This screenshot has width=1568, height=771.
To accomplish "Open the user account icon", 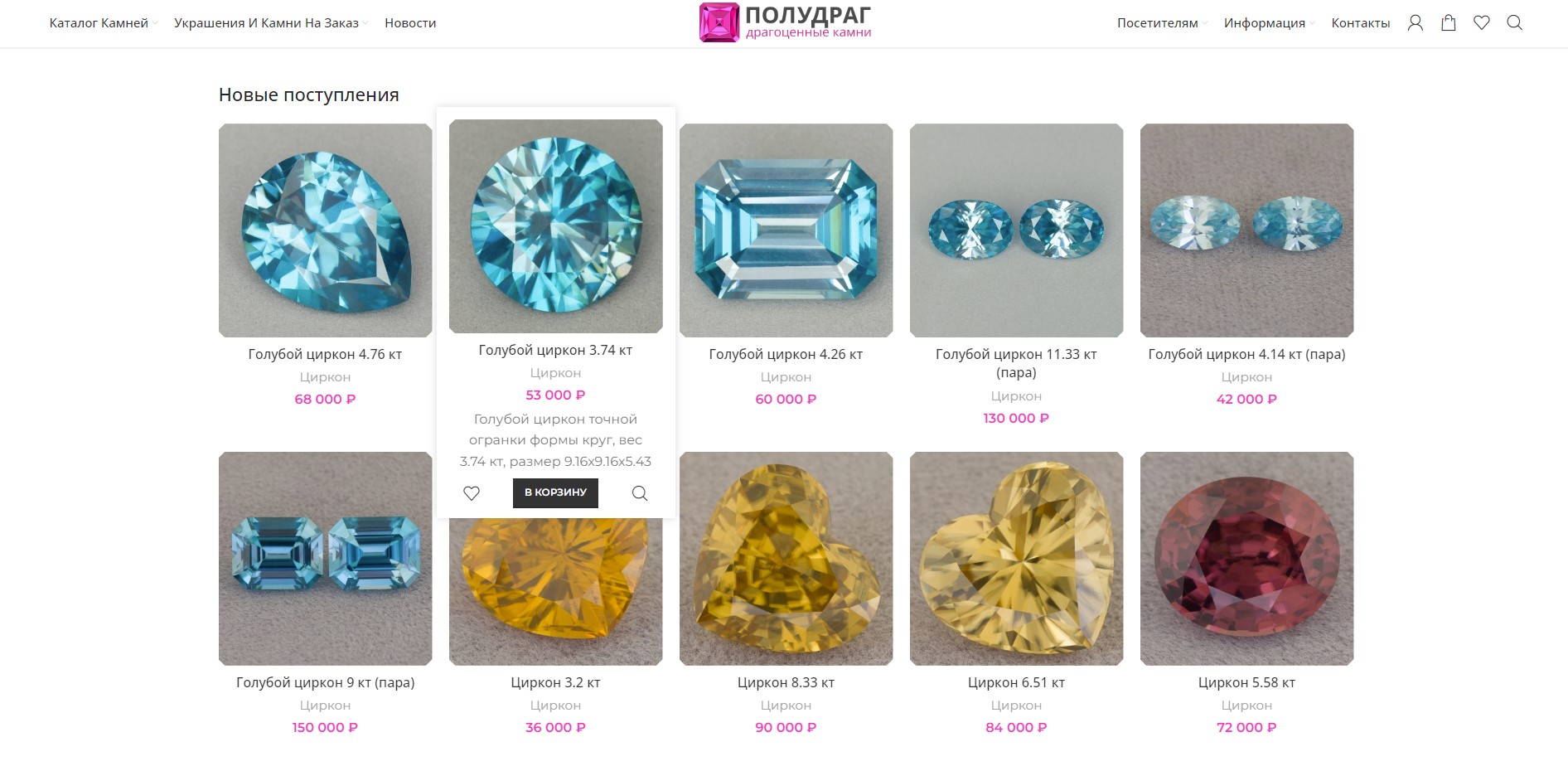I will (x=1415, y=23).
